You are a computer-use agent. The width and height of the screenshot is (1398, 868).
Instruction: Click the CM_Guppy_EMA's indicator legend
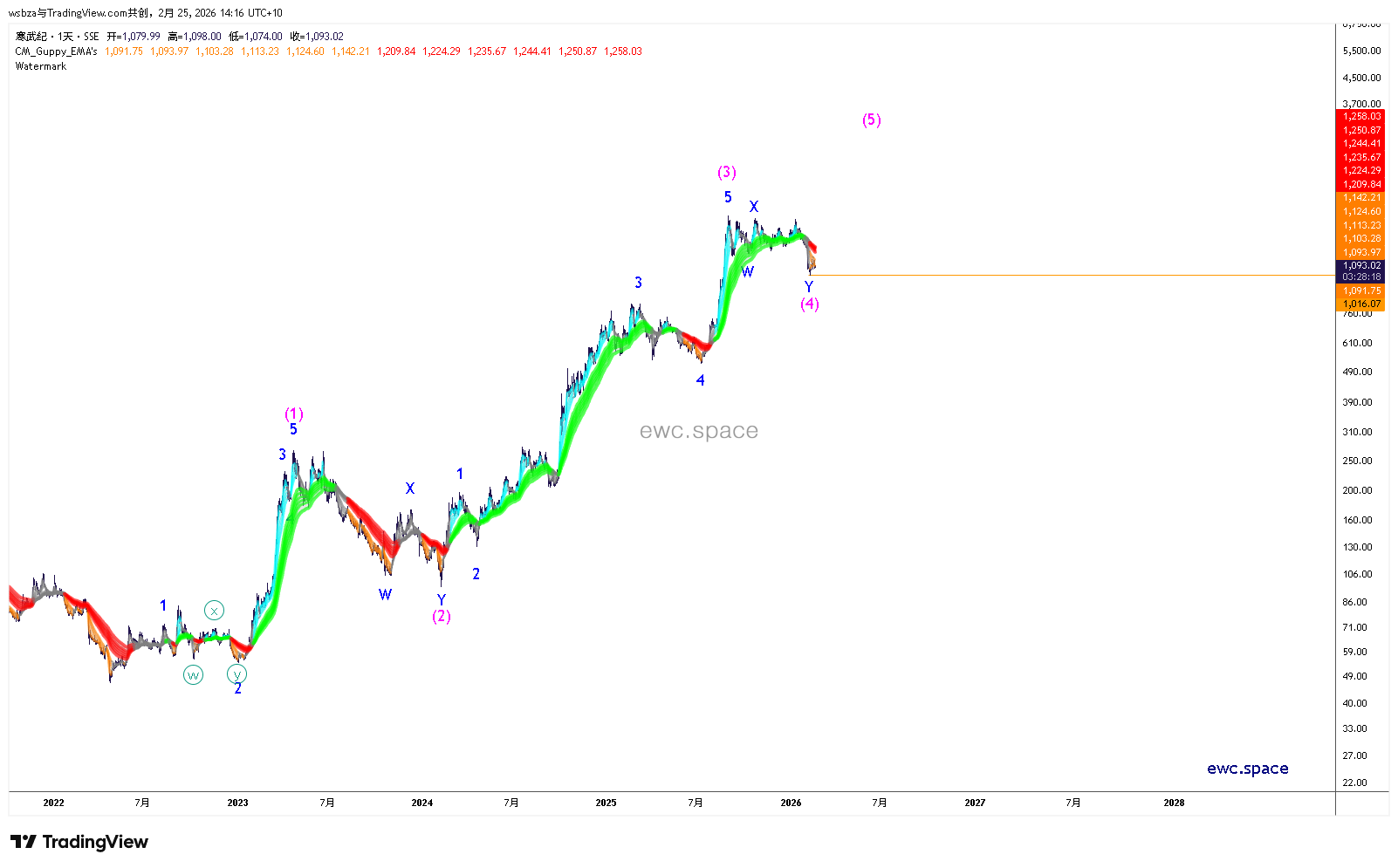pos(56,51)
